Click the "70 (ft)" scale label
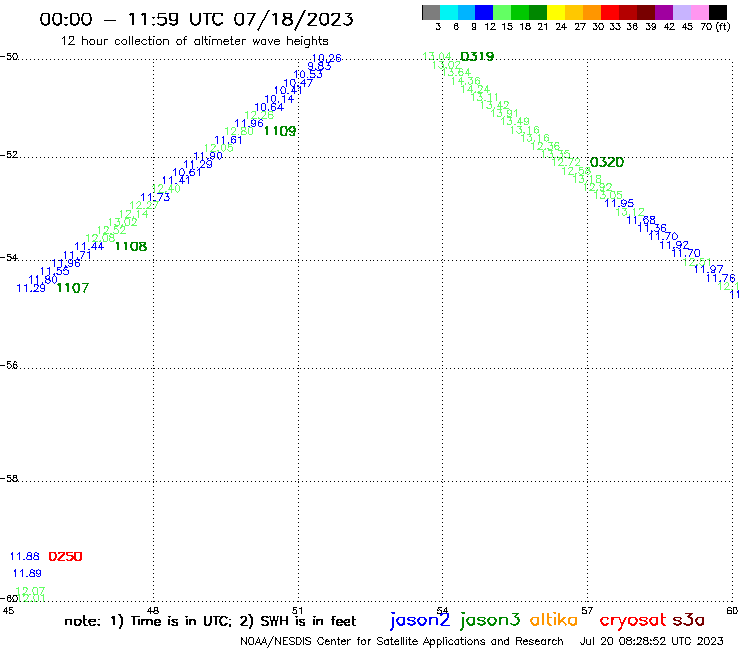 click(715, 26)
